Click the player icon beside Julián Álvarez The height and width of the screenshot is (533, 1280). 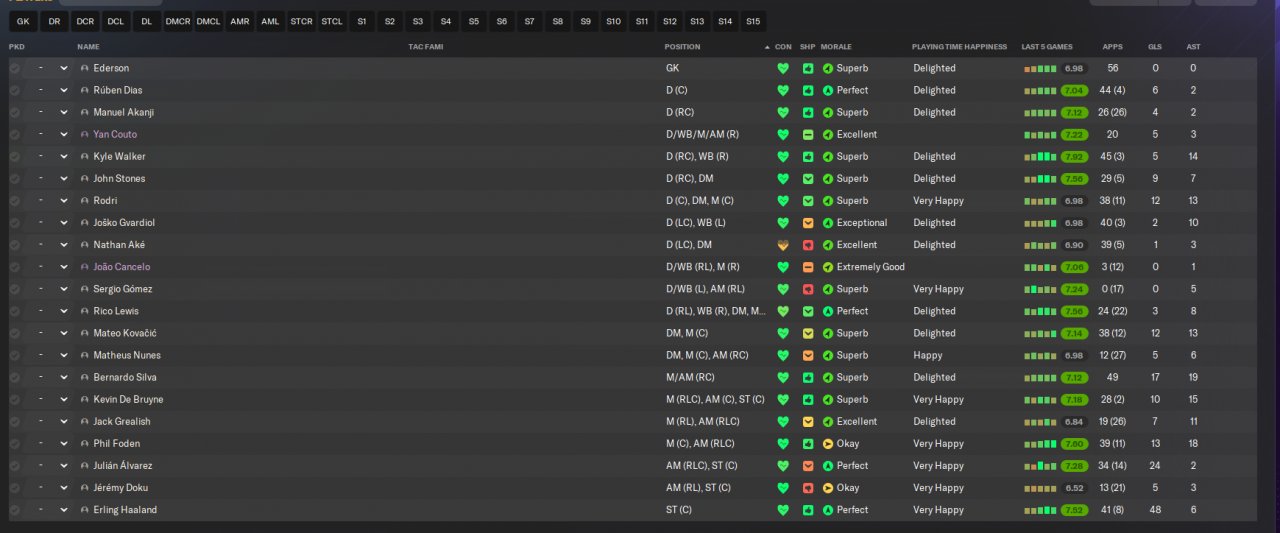tap(85, 466)
